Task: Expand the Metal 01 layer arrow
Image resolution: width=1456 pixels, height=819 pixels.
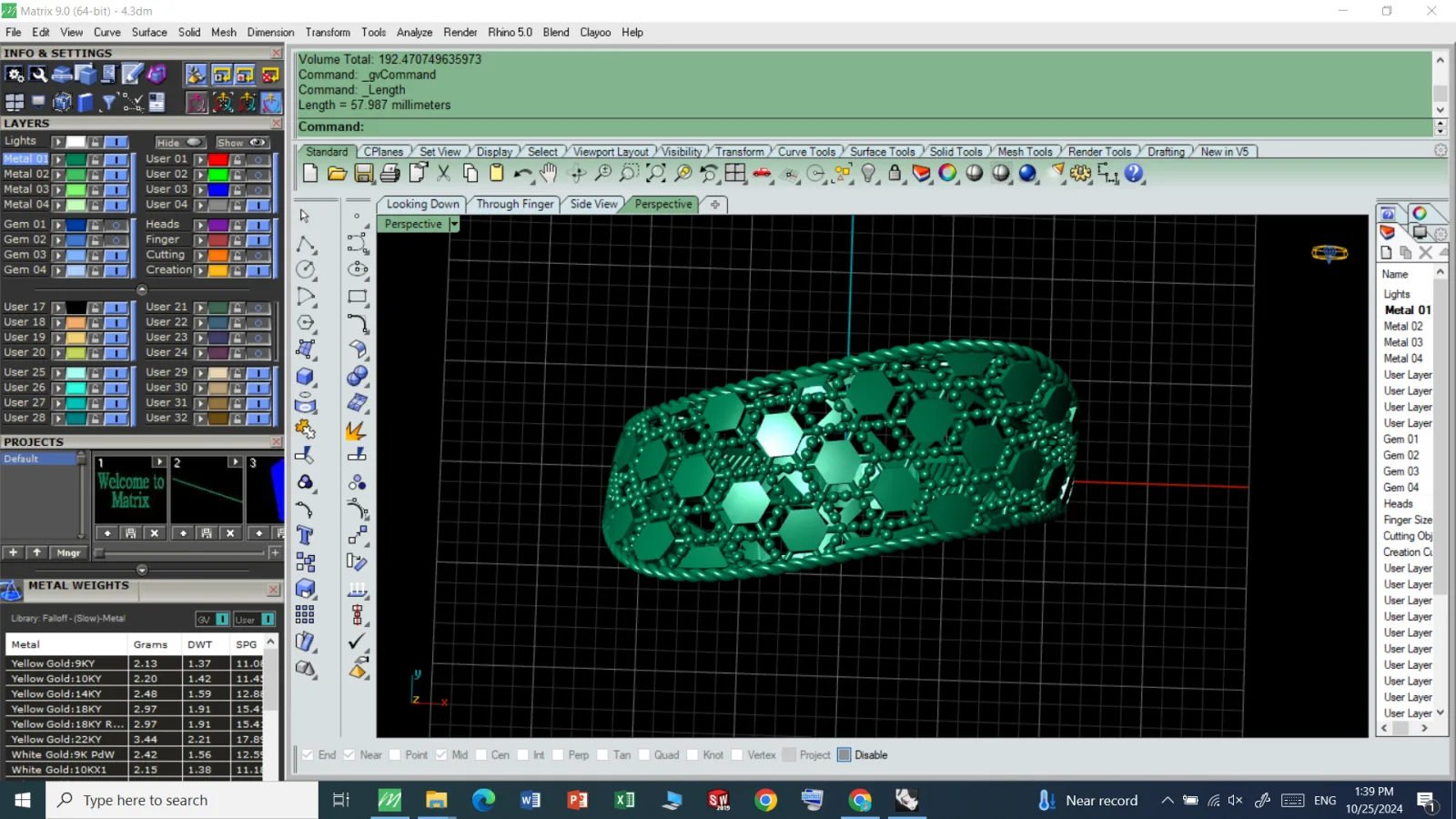Action: (58, 159)
